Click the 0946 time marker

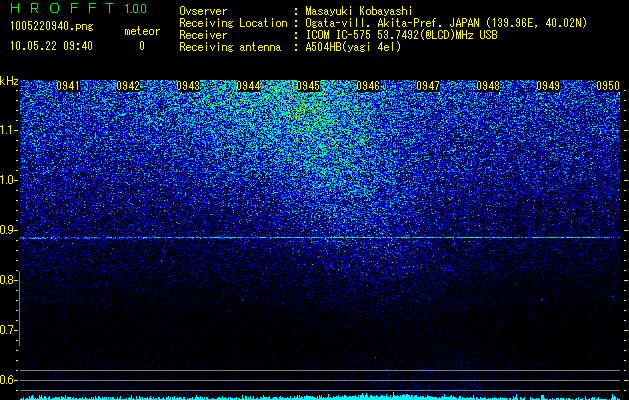(368, 86)
